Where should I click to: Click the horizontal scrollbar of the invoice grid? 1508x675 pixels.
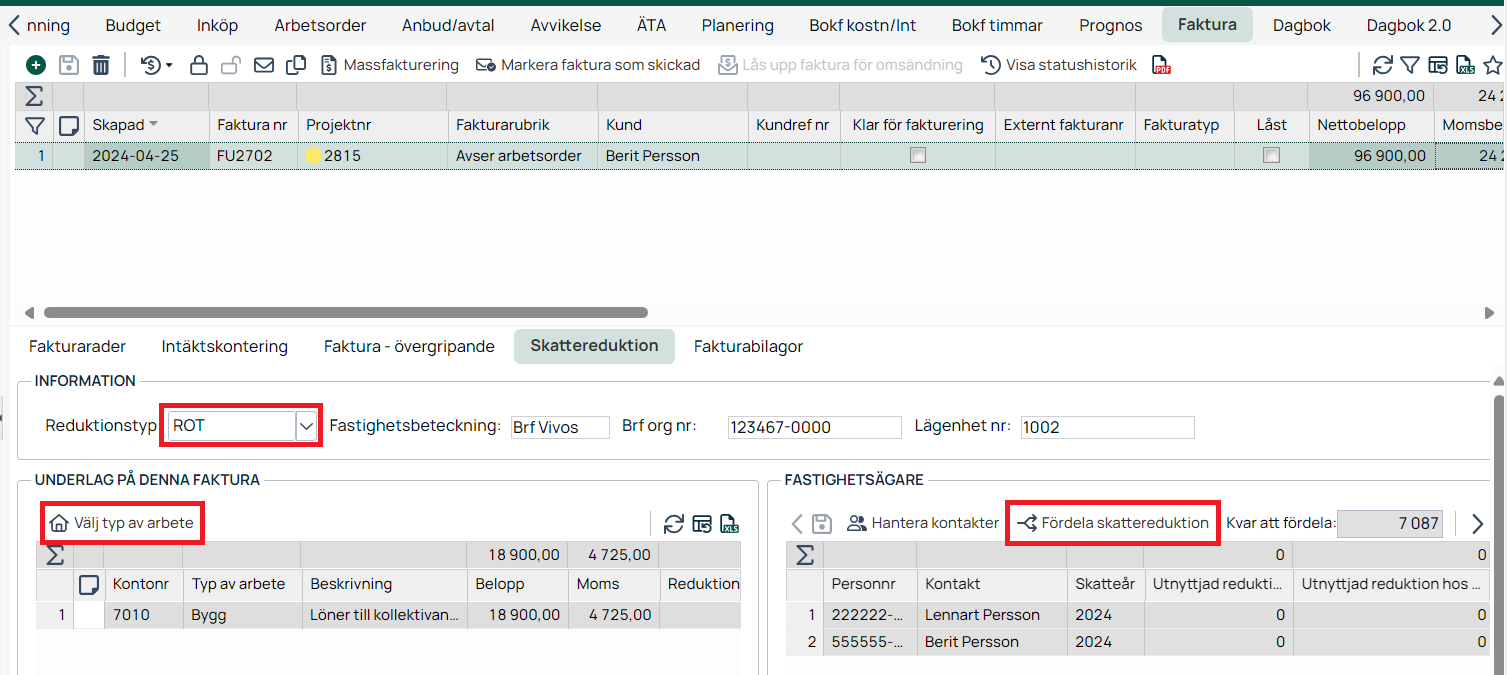click(346, 313)
